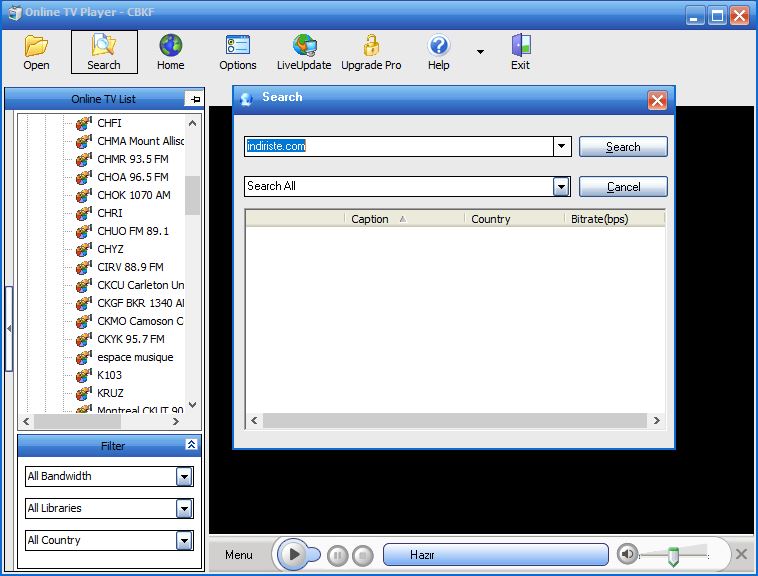The height and width of the screenshot is (576, 758).
Task: Sort results by the Country column header
Action: click(514, 219)
